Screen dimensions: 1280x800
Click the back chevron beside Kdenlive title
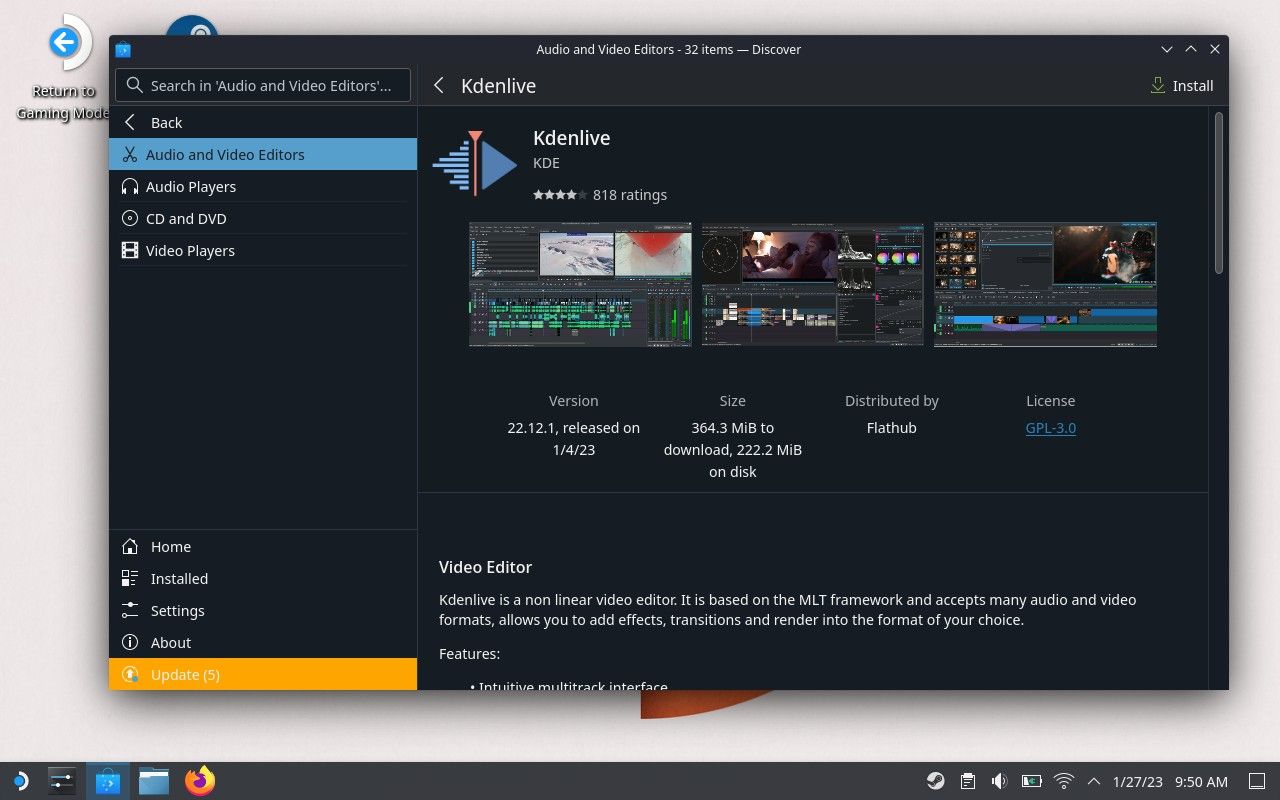click(439, 86)
